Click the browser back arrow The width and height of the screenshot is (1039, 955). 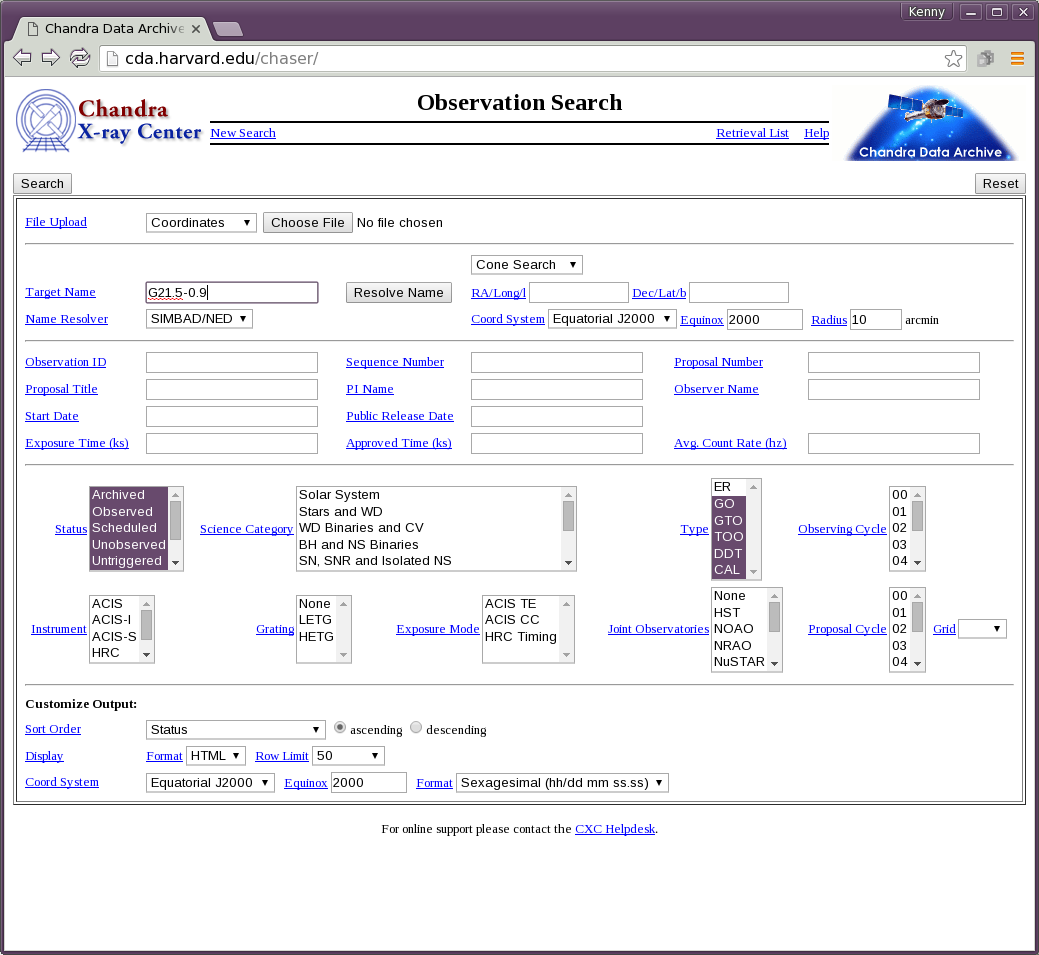(x=22, y=58)
